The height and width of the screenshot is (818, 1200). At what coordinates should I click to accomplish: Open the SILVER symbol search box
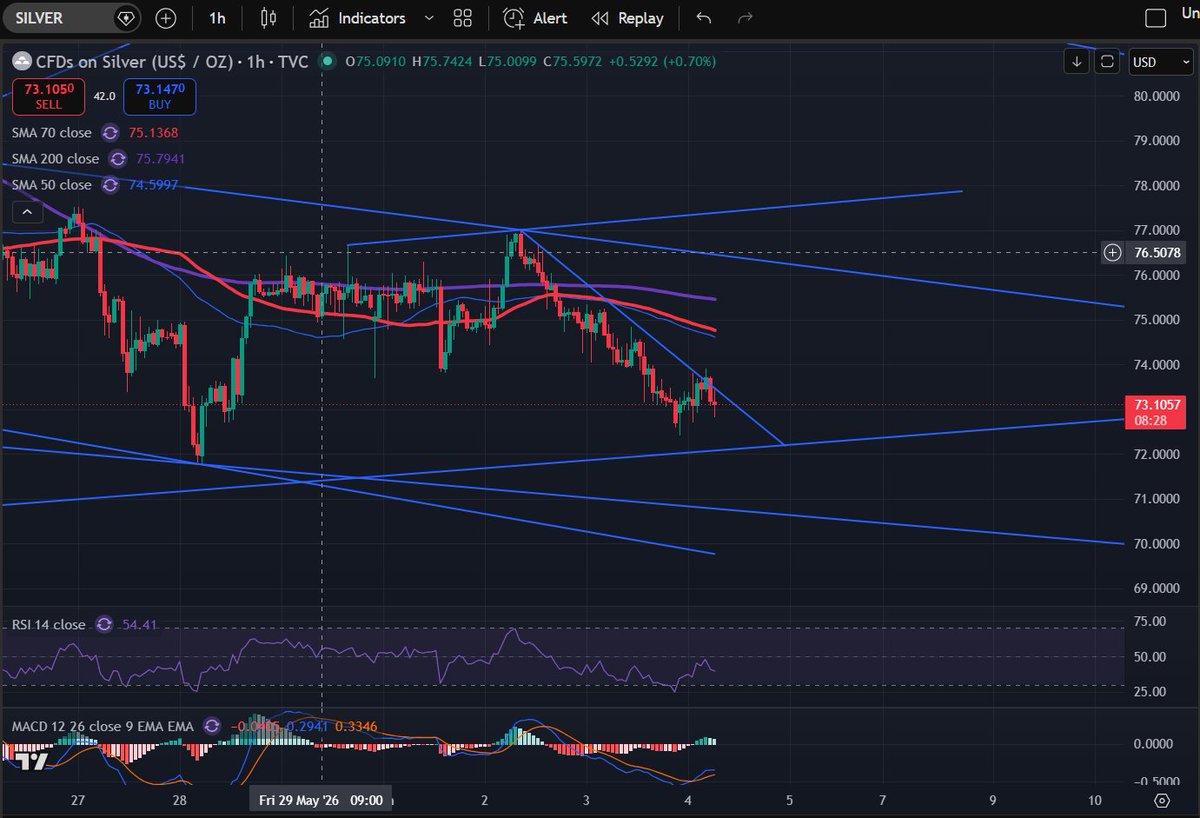tap(71, 18)
